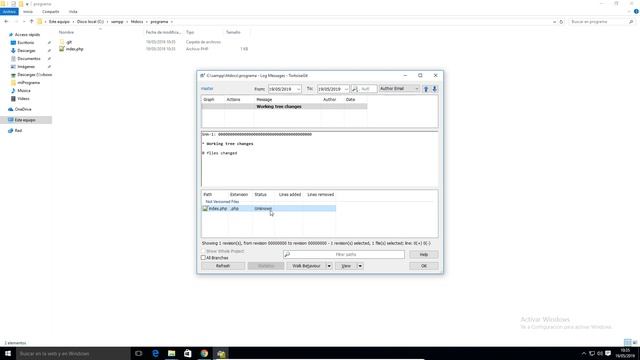Open the View button dropdown arrow

click(x=360, y=266)
